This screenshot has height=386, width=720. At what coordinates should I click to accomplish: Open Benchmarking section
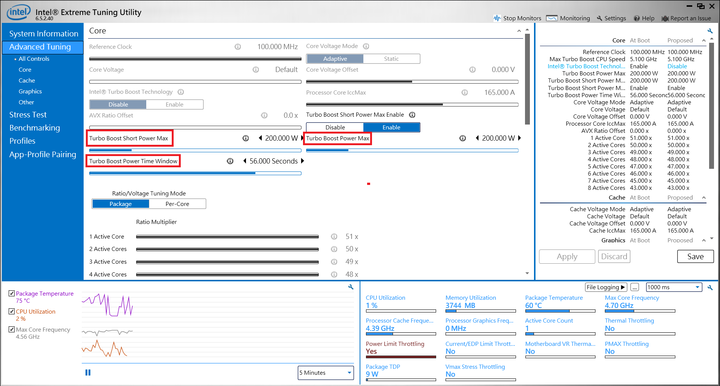pyautogui.click(x=34, y=128)
